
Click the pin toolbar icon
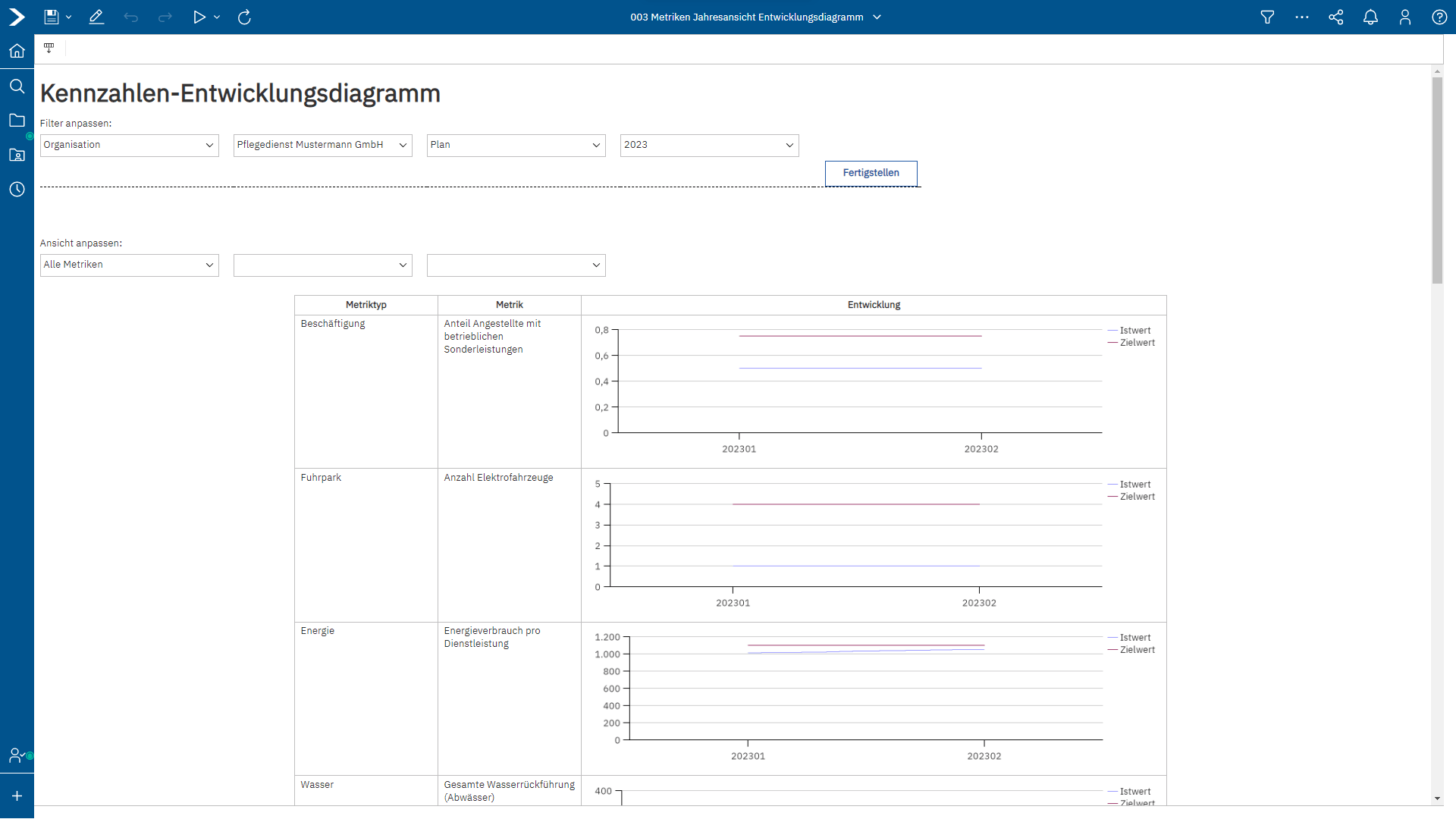click(49, 48)
